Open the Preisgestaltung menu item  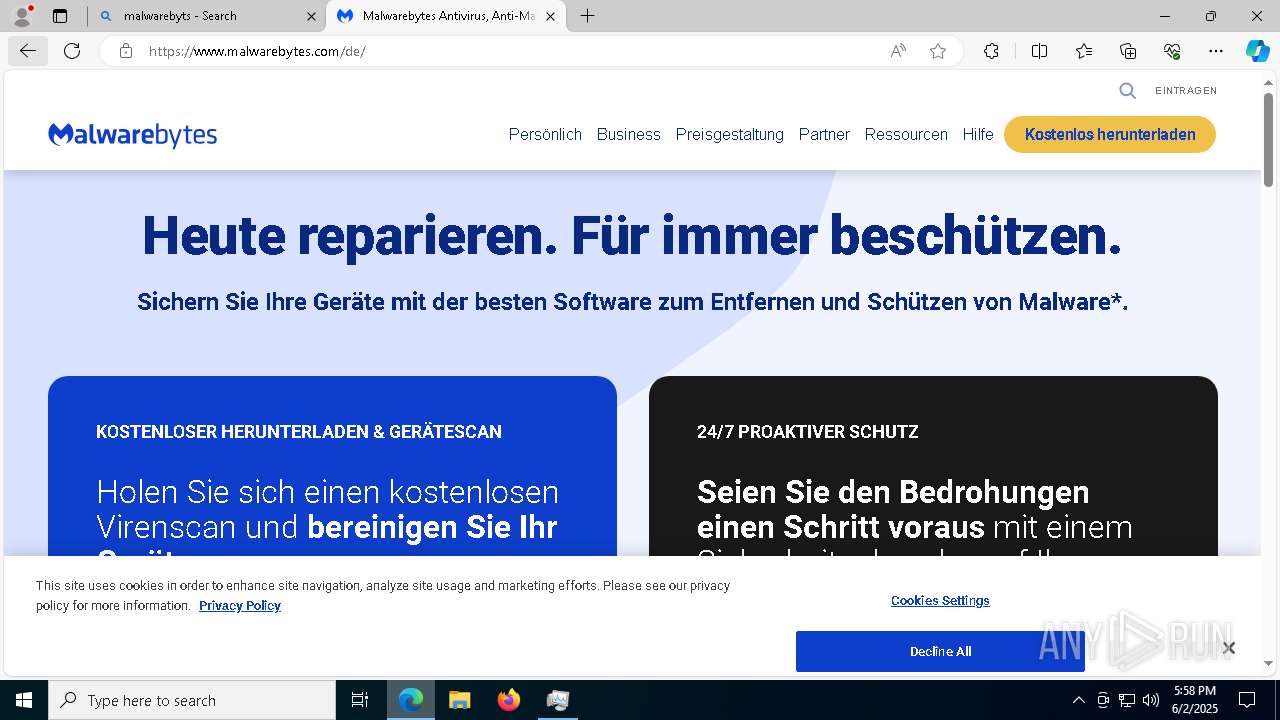pos(729,134)
